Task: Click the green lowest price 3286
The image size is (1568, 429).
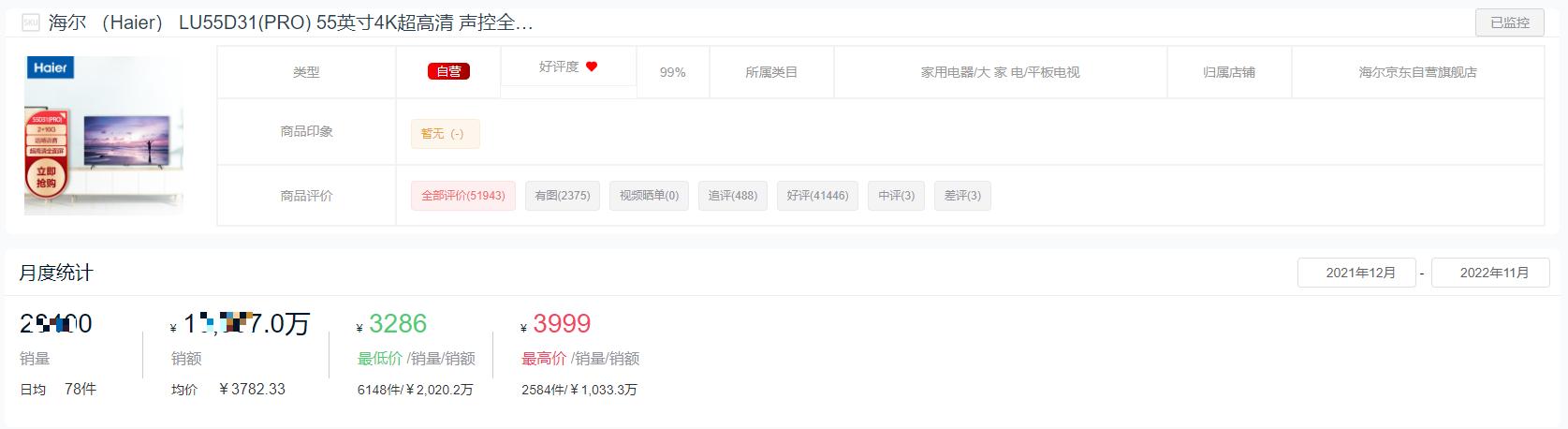Action: (398, 324)
